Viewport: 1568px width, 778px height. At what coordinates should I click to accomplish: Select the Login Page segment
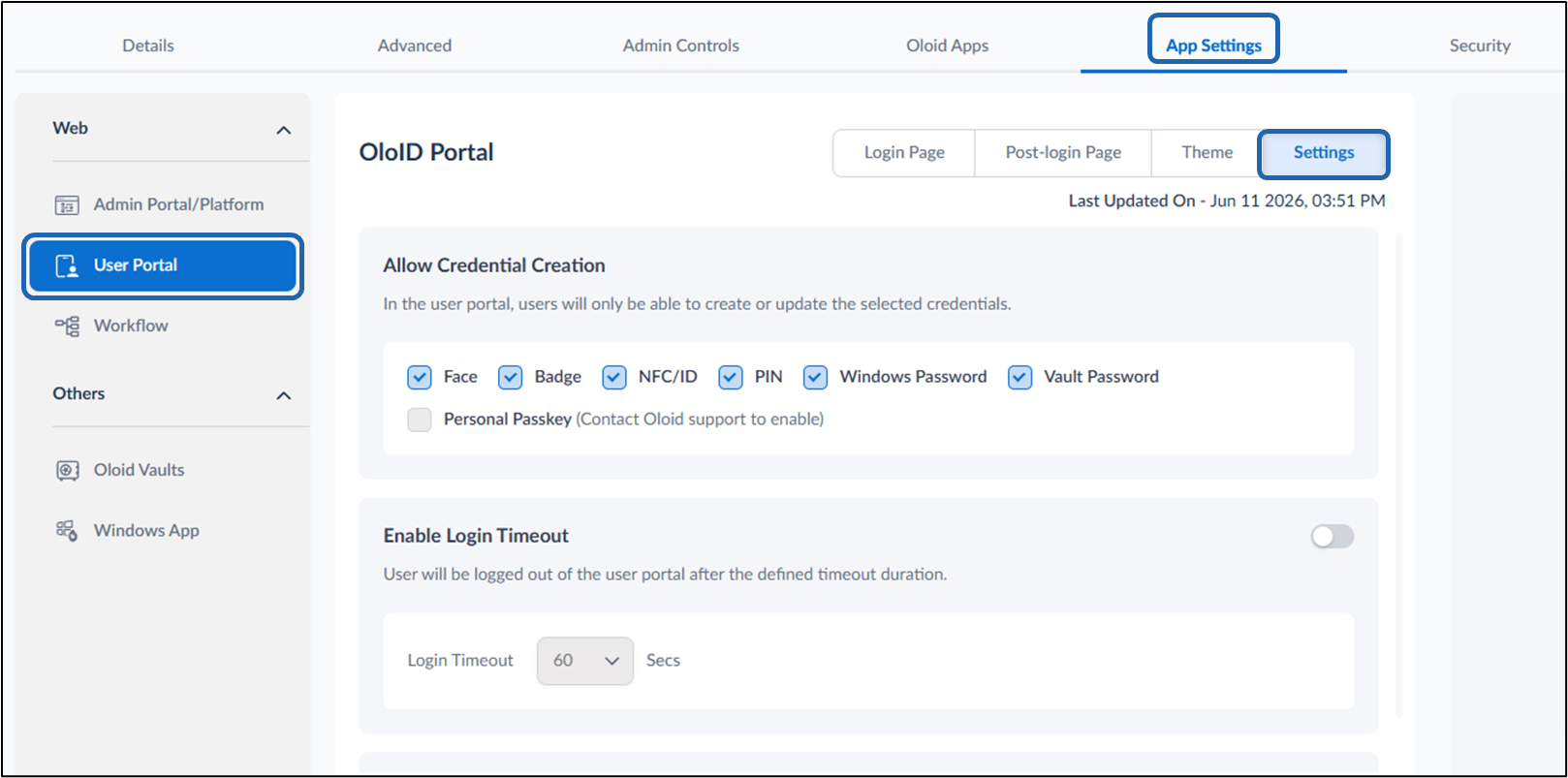[x=904, y=153]
